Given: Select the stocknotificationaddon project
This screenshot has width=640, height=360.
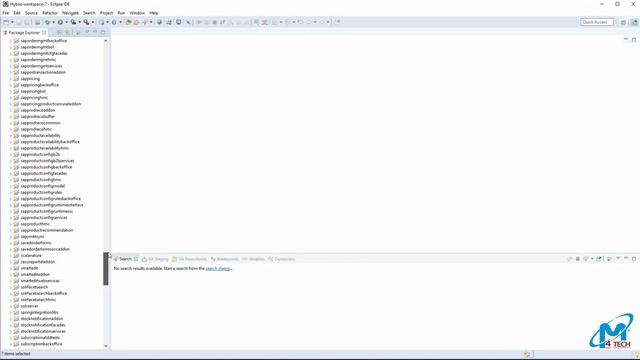Looking at the screenshot, I should click(x=42, y=319).
